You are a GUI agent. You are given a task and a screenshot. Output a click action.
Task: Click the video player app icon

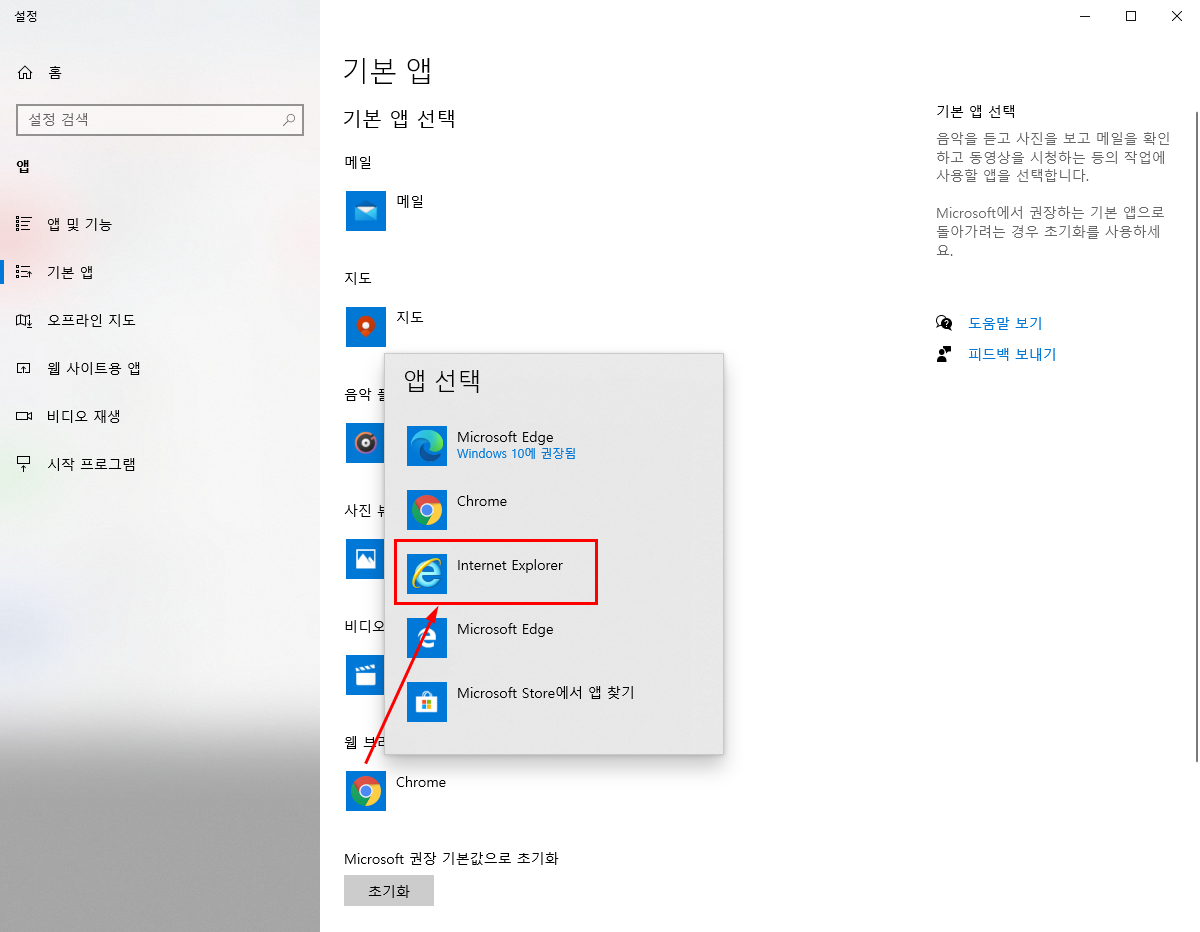tap(365, 675)
